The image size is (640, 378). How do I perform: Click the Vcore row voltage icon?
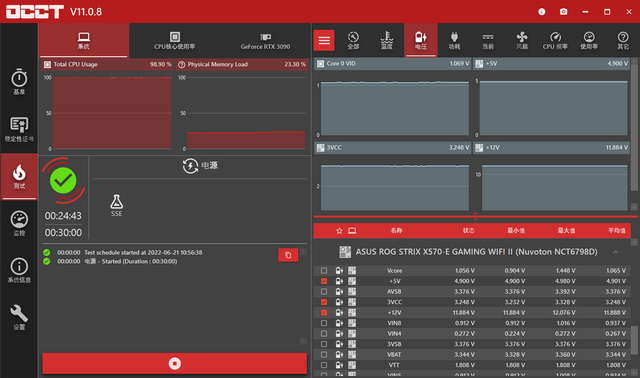tap(339, 271)
